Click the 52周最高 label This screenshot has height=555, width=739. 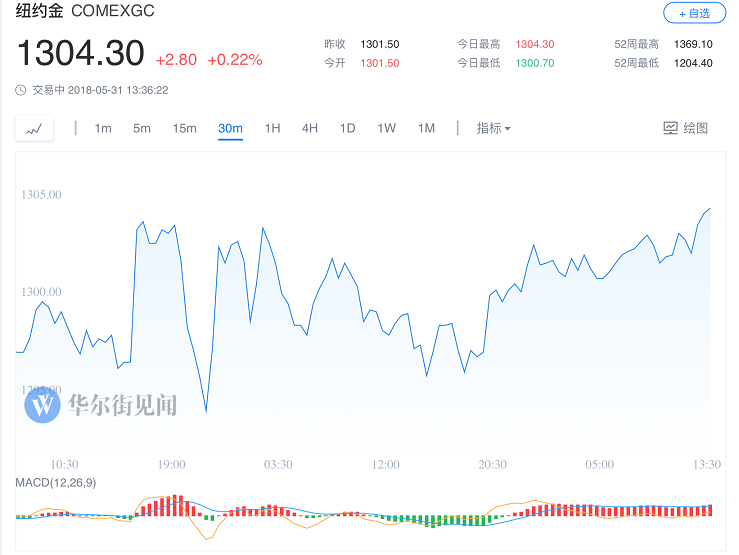[x=636, y=44]
